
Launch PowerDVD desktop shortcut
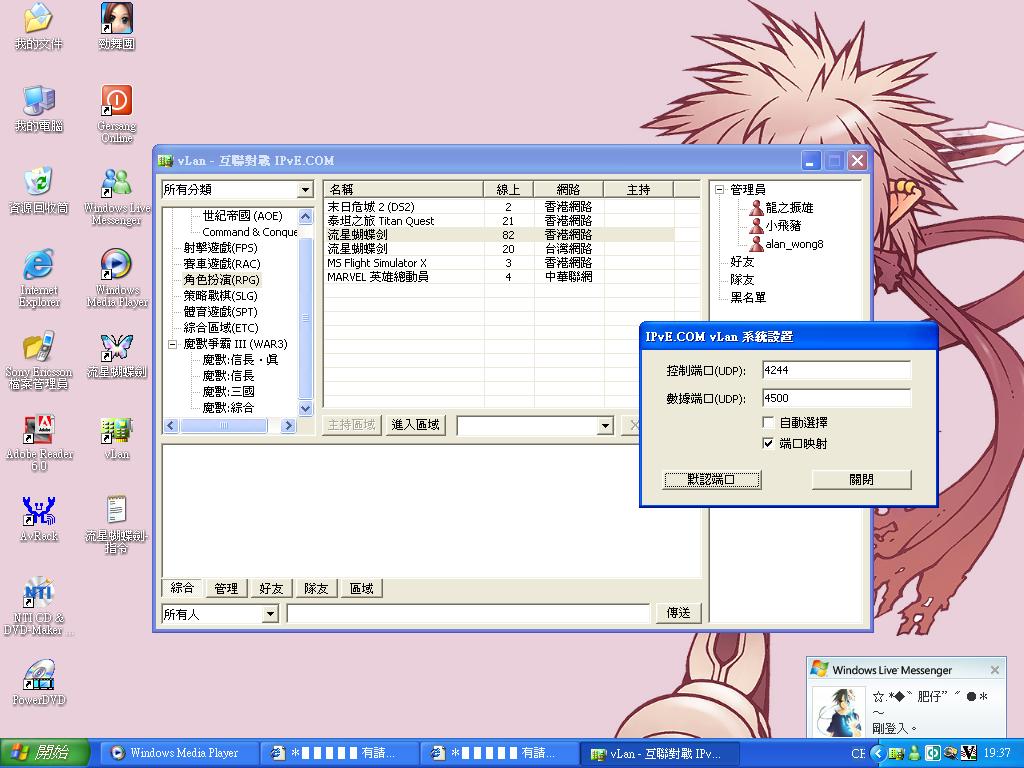[39, 683]
